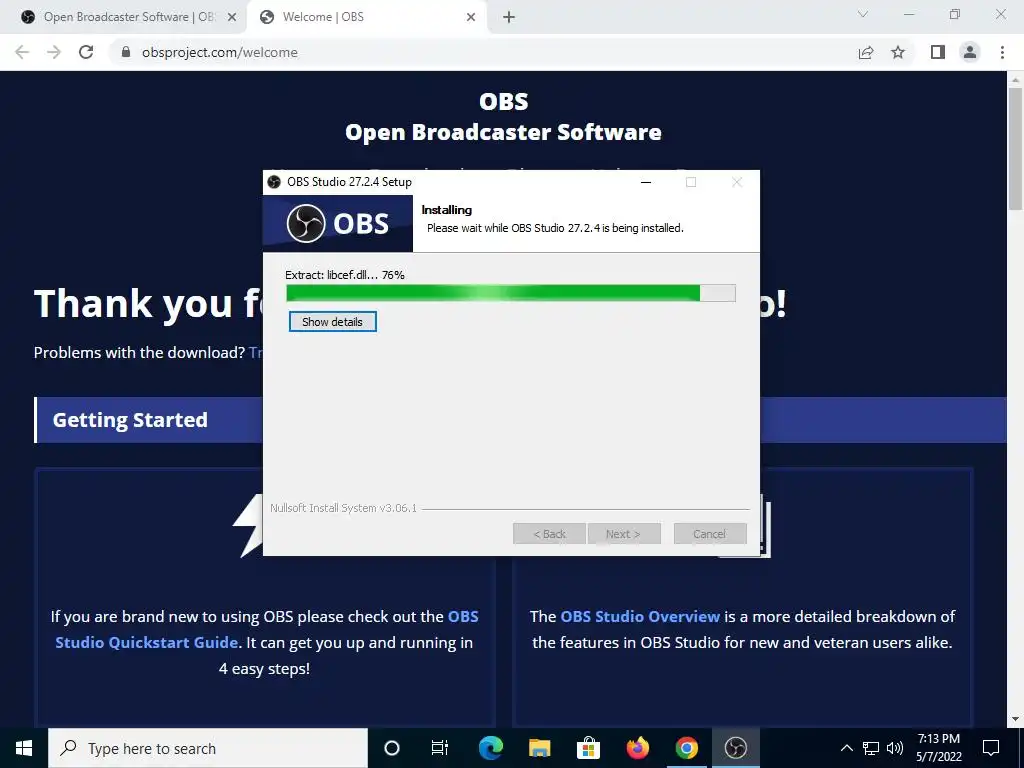The height and width of the screenshot is (768, 1024).
Task: Open Microsoft Store from taskbar
Action: click(588, 748)
